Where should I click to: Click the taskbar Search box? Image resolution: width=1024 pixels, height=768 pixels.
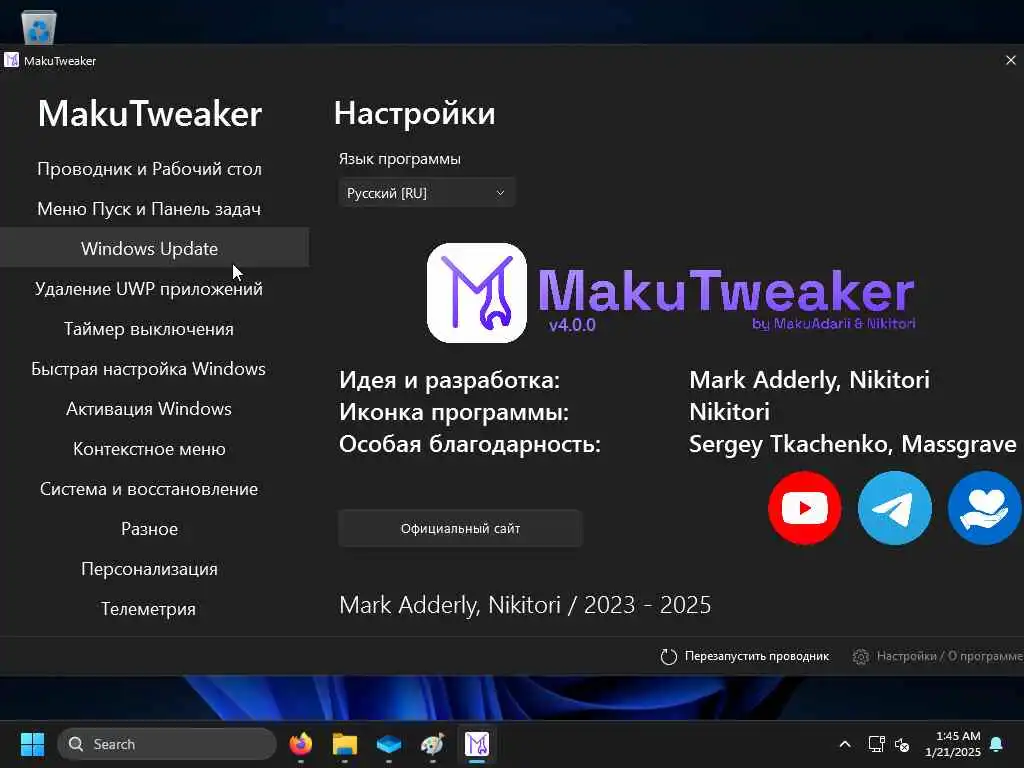point(167,744)
